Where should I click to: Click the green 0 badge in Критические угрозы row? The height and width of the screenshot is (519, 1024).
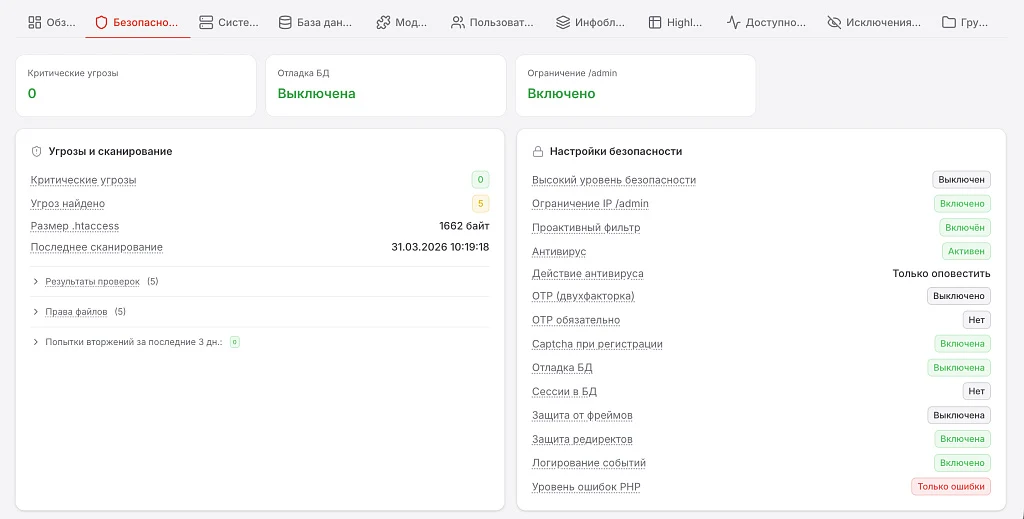coord(481,180)
